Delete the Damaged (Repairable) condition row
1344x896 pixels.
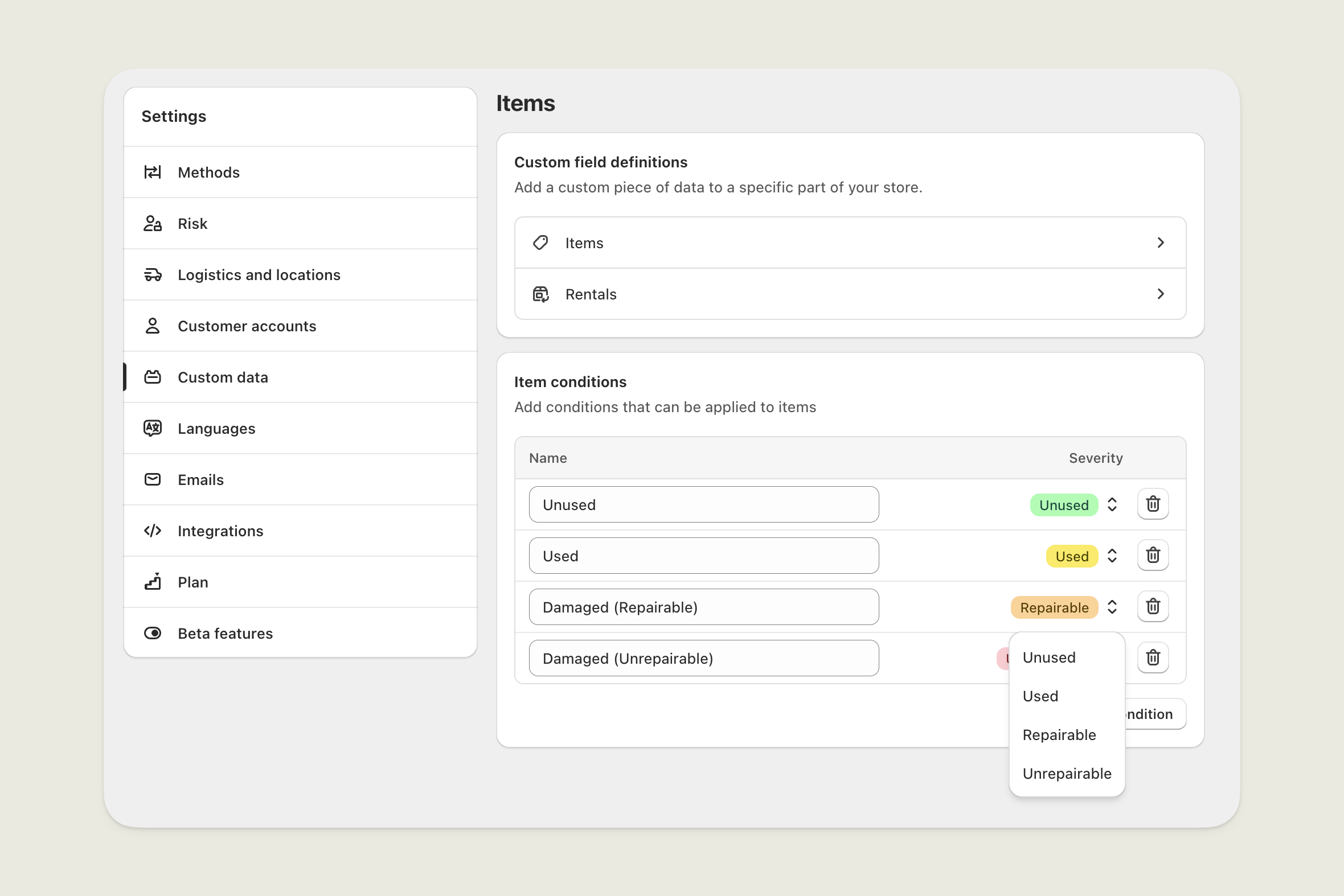click(1153, 607)
